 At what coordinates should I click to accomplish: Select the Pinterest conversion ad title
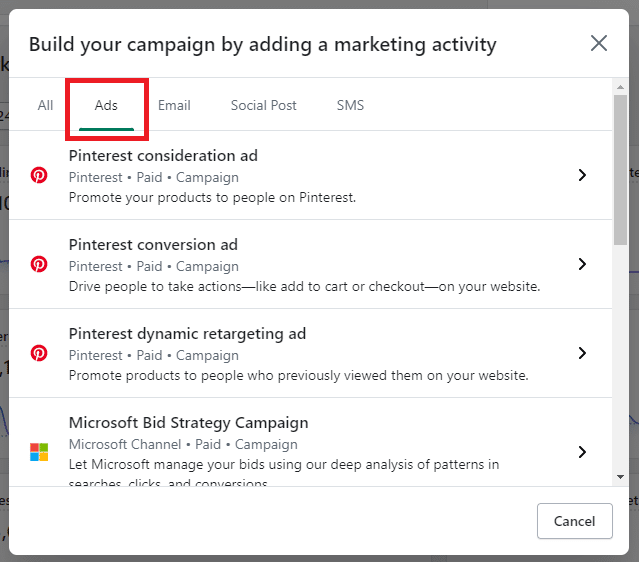pos(153,245)
